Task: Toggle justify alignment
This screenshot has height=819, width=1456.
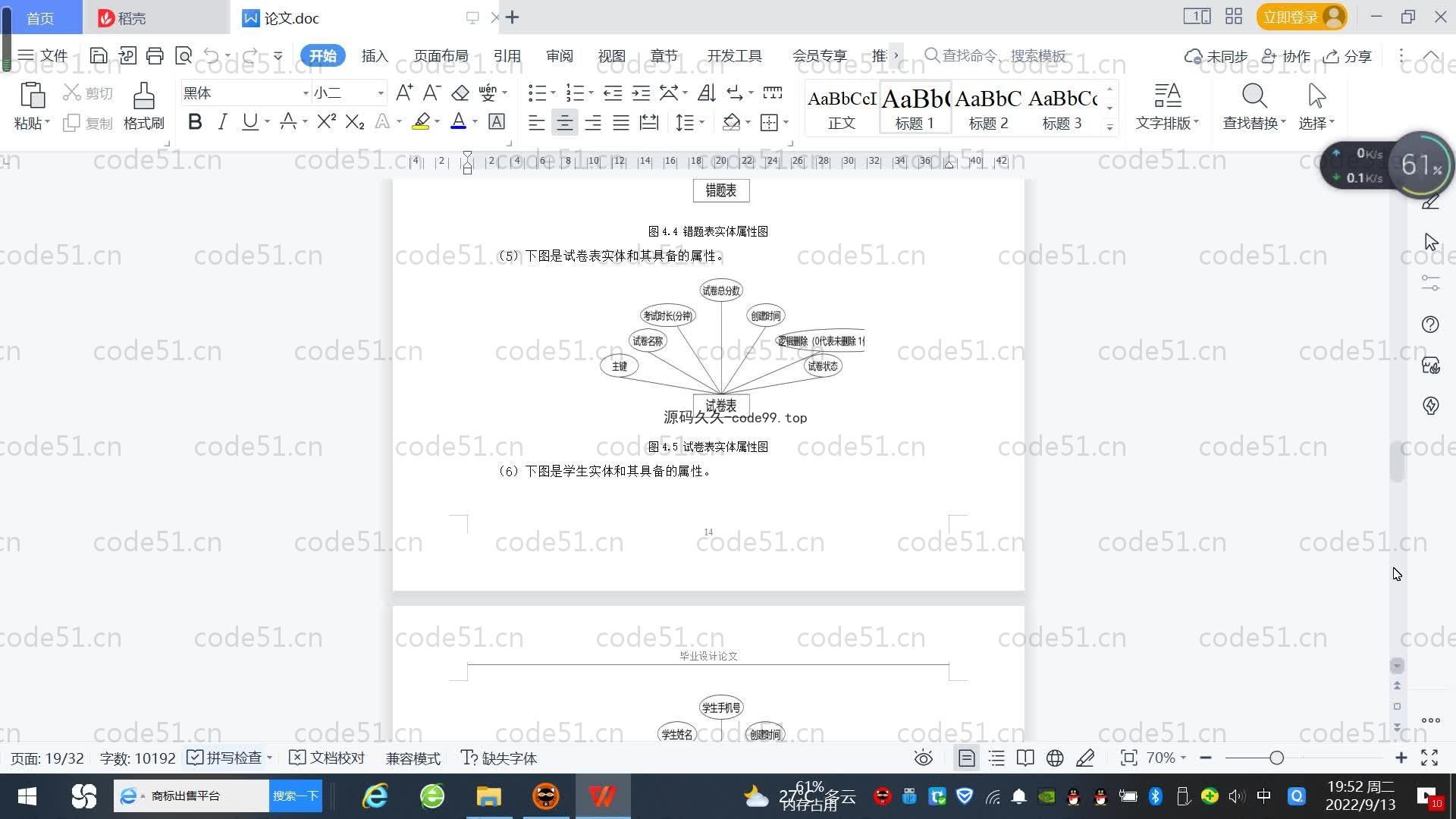Action: (x=621, y=122)
